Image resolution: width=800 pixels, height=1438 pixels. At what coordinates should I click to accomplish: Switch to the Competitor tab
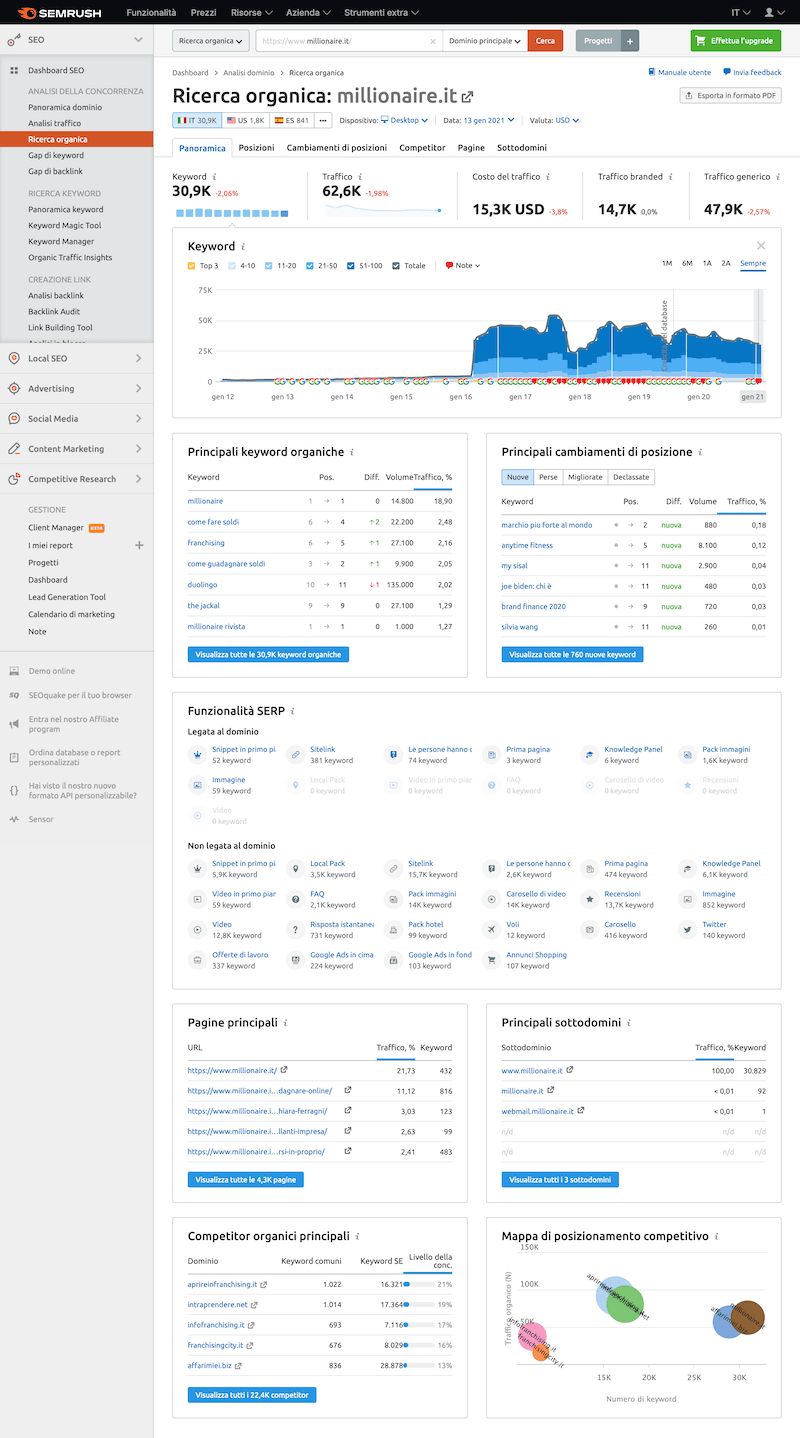pyautogui.click(x=422, y=147)
